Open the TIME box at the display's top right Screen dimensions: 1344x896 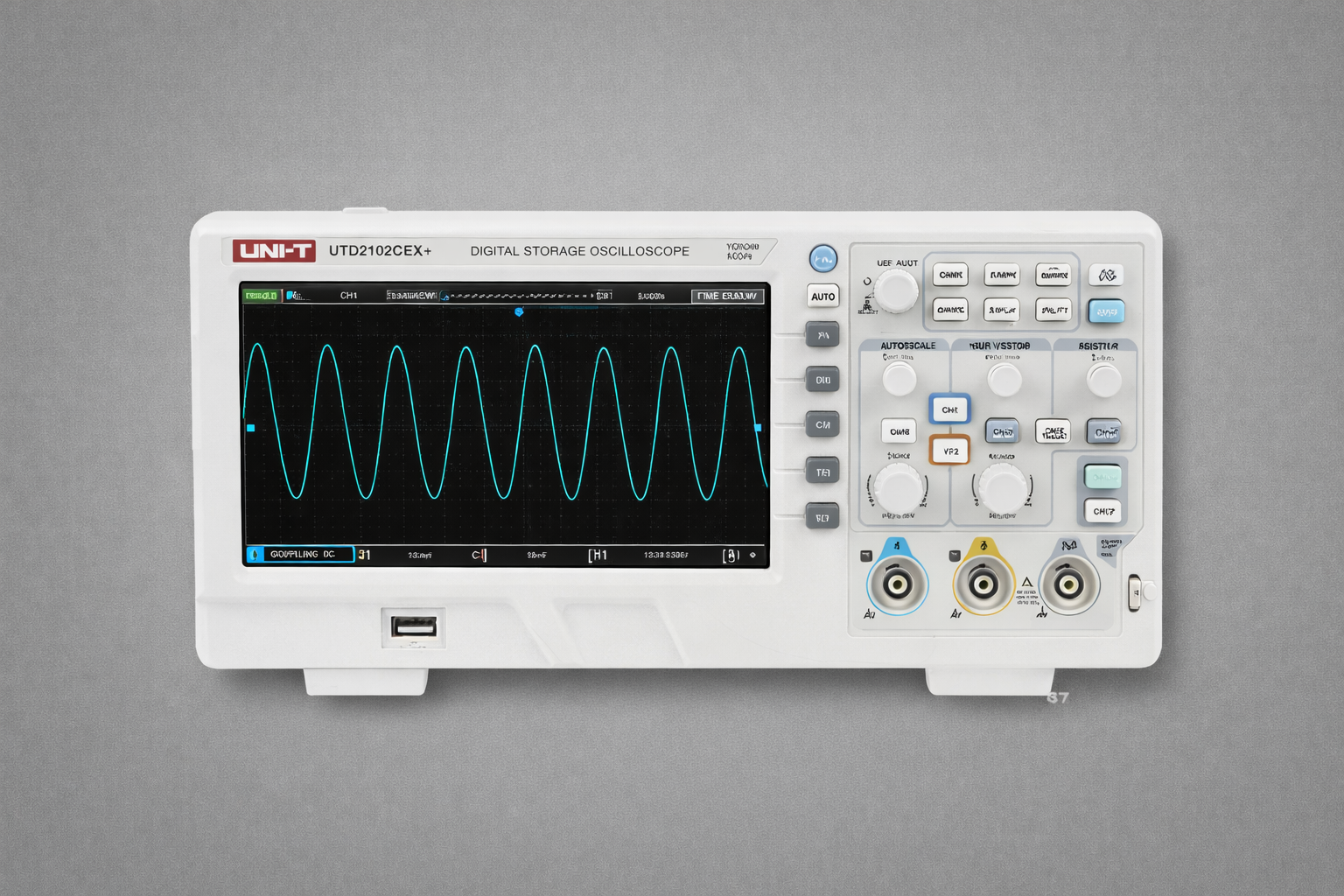[x=727, y=296]
